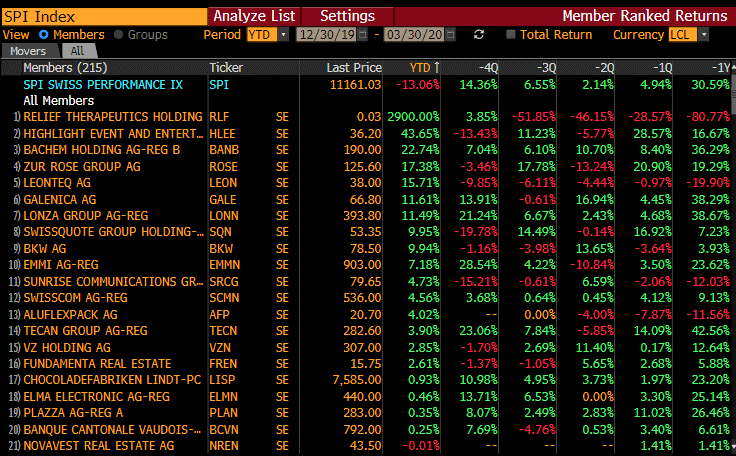The height and width of the screenshot is (456, 736).
Task: Open the Settings menu
Action: (x=347, y=16)
